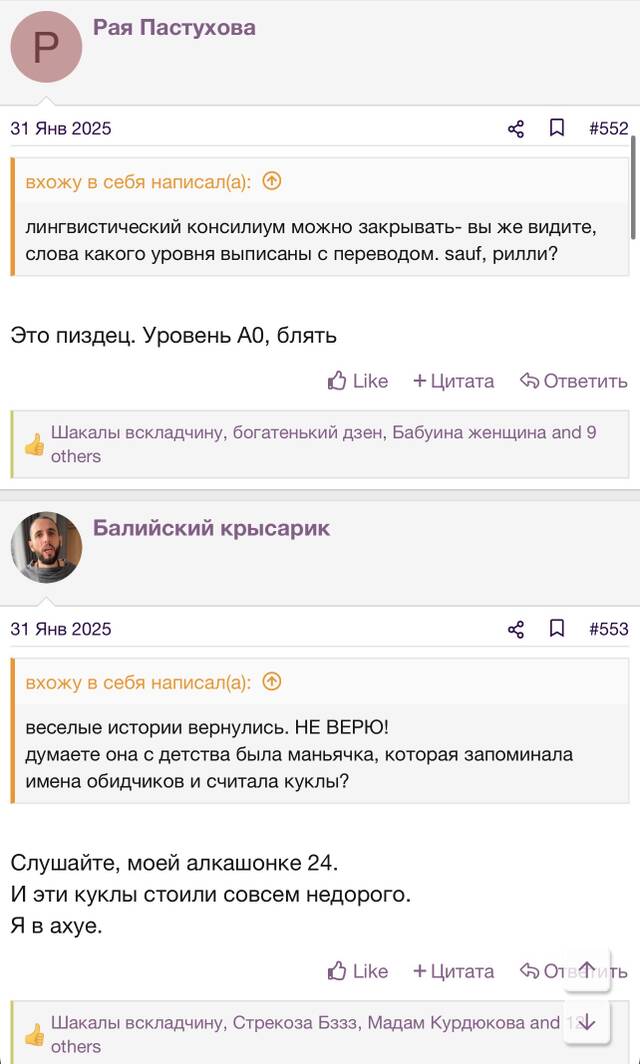The height and width of the screenshot is (1064, 640).
Task: Bookmark post #552
Action: pos(557,128)
